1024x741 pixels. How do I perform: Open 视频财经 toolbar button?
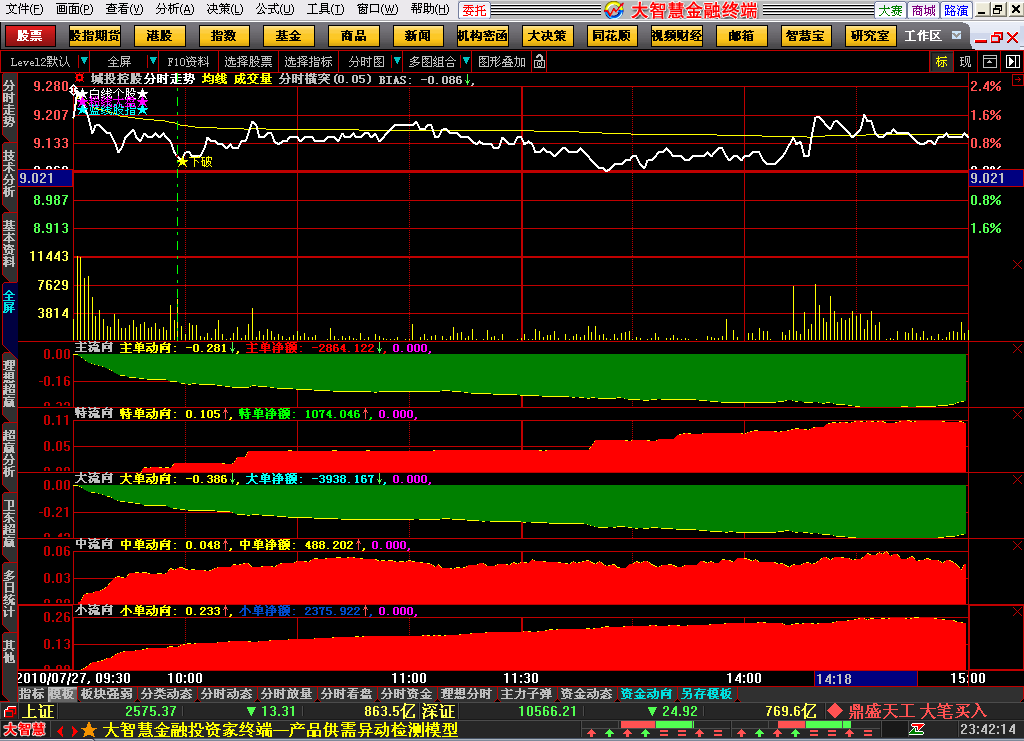pos(677,35)
